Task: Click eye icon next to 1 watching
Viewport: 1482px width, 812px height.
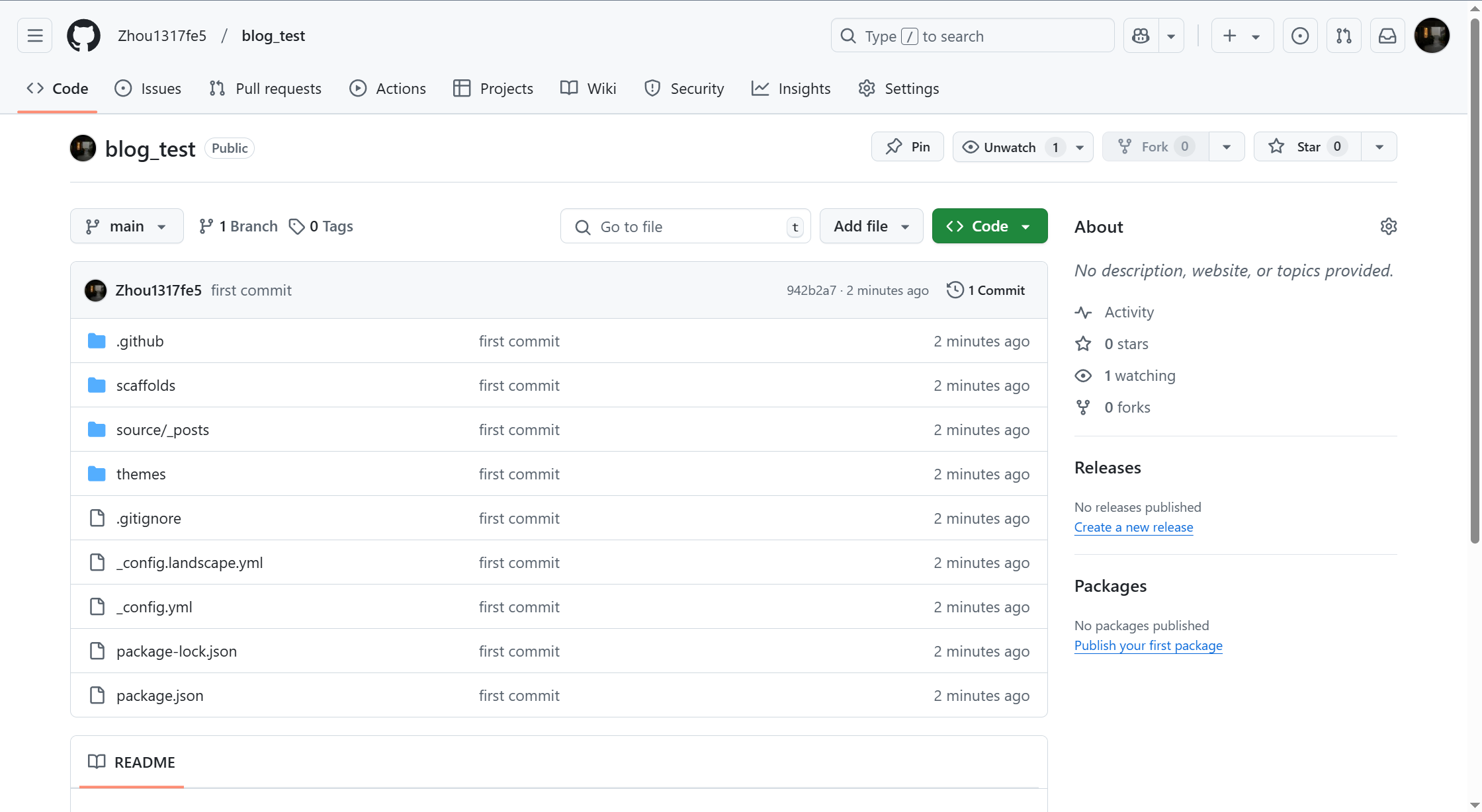Action: [1083, 376]
